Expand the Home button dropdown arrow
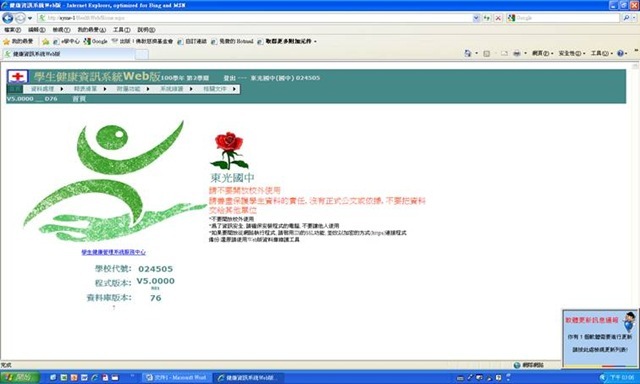This screenshot has height=384, width=640. coord(476,53)
